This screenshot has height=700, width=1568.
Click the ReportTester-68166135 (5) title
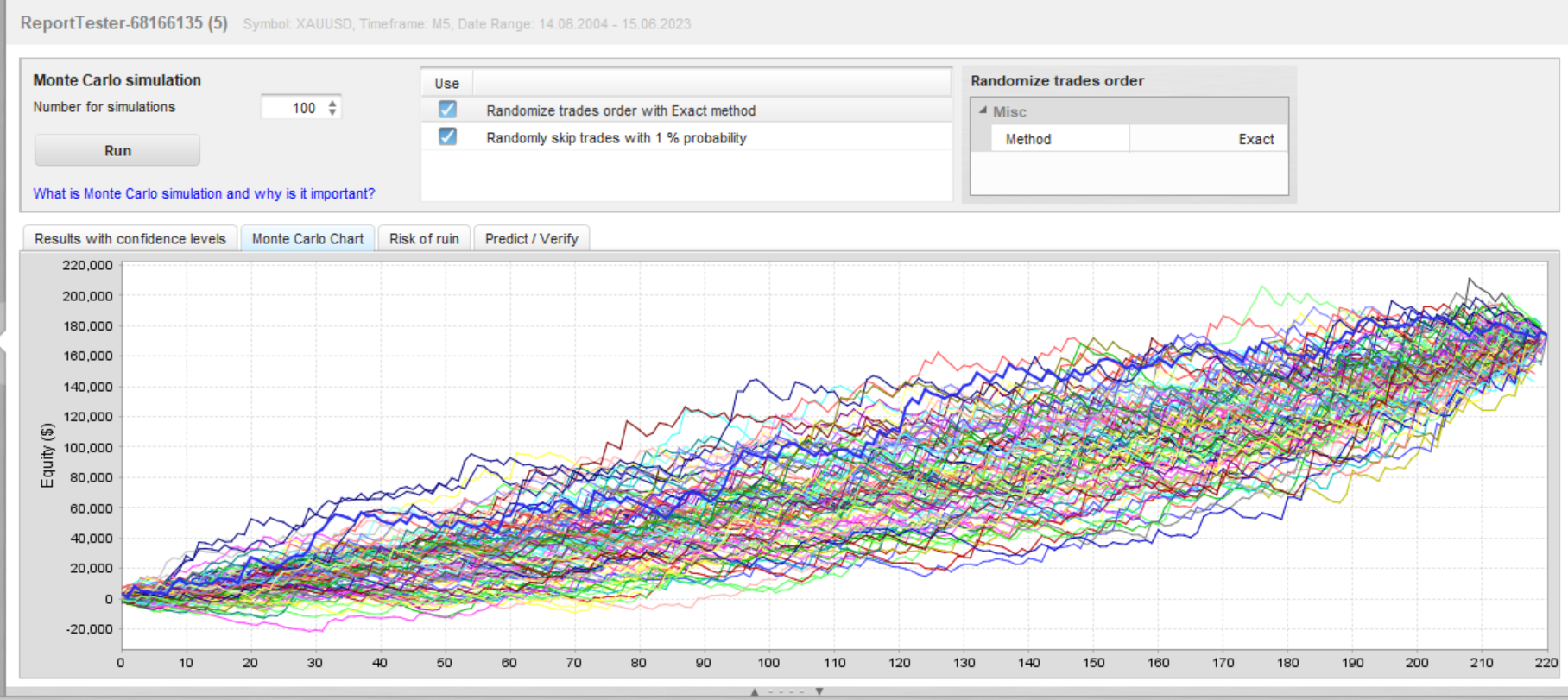(123, 23)
